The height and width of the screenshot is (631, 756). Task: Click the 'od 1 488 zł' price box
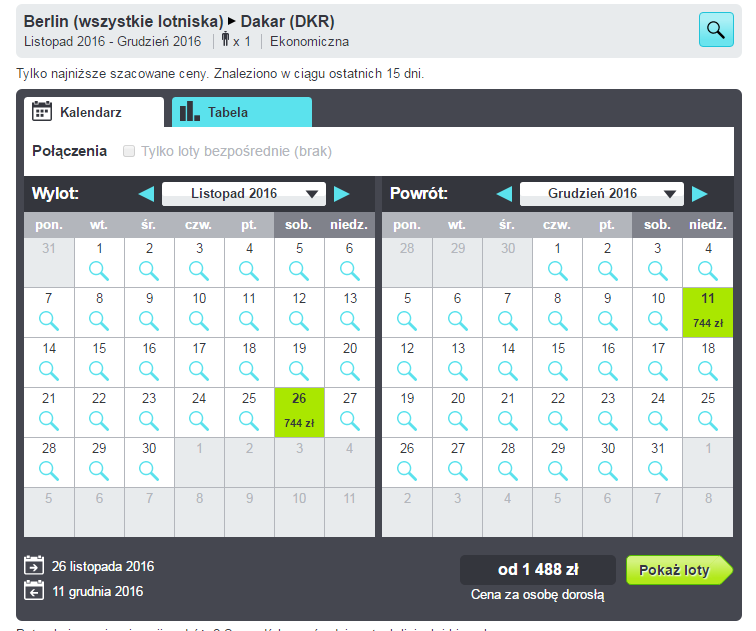[538, 570]
